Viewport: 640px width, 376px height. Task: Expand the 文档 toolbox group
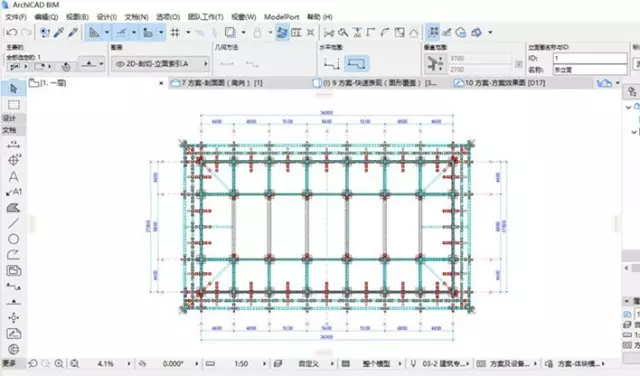pyautogui.click(x=13, y=130)
